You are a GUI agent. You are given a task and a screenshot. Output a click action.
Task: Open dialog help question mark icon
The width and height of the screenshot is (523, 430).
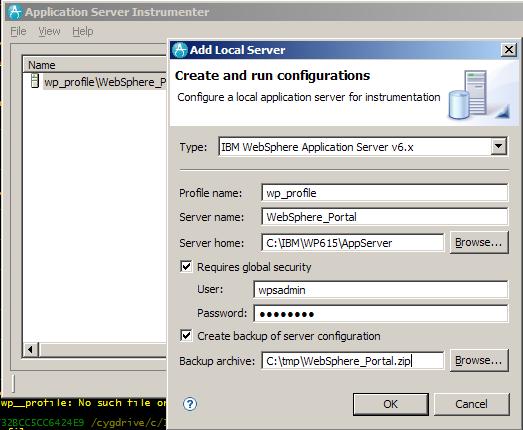(190, 404)
